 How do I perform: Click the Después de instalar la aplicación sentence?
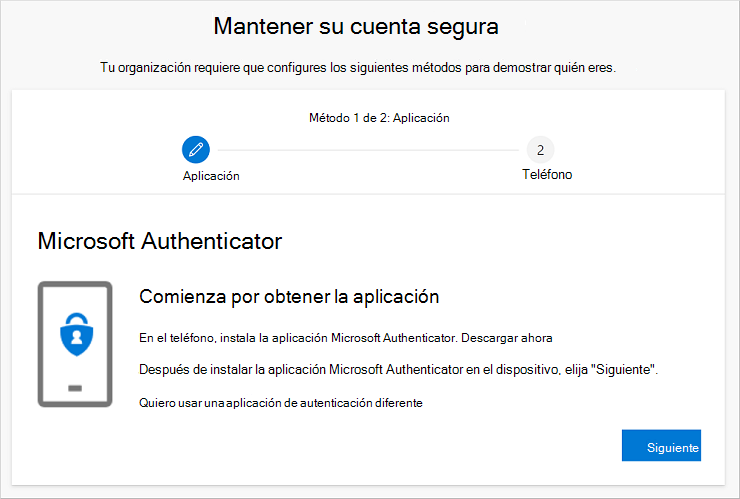398,370
